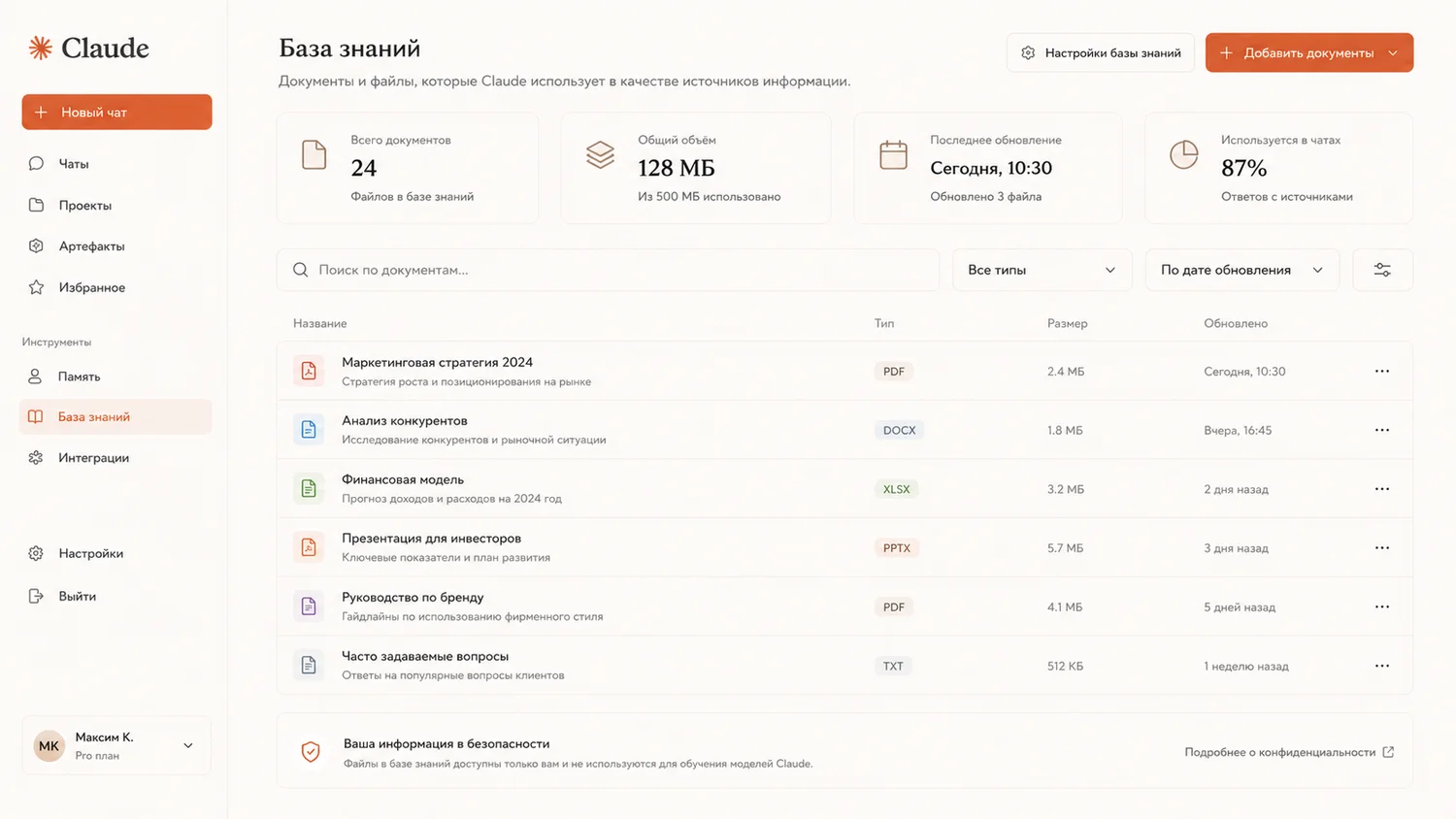Open three-dot menu for Часто задаваемые вопросы
The height and width of the screenshot is (819, 1456).
click(1382, 666)
